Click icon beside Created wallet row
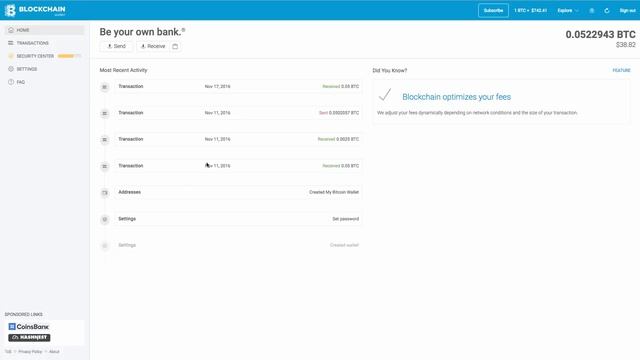Viewport: 640px width, 360px height. tap(105, 246)
